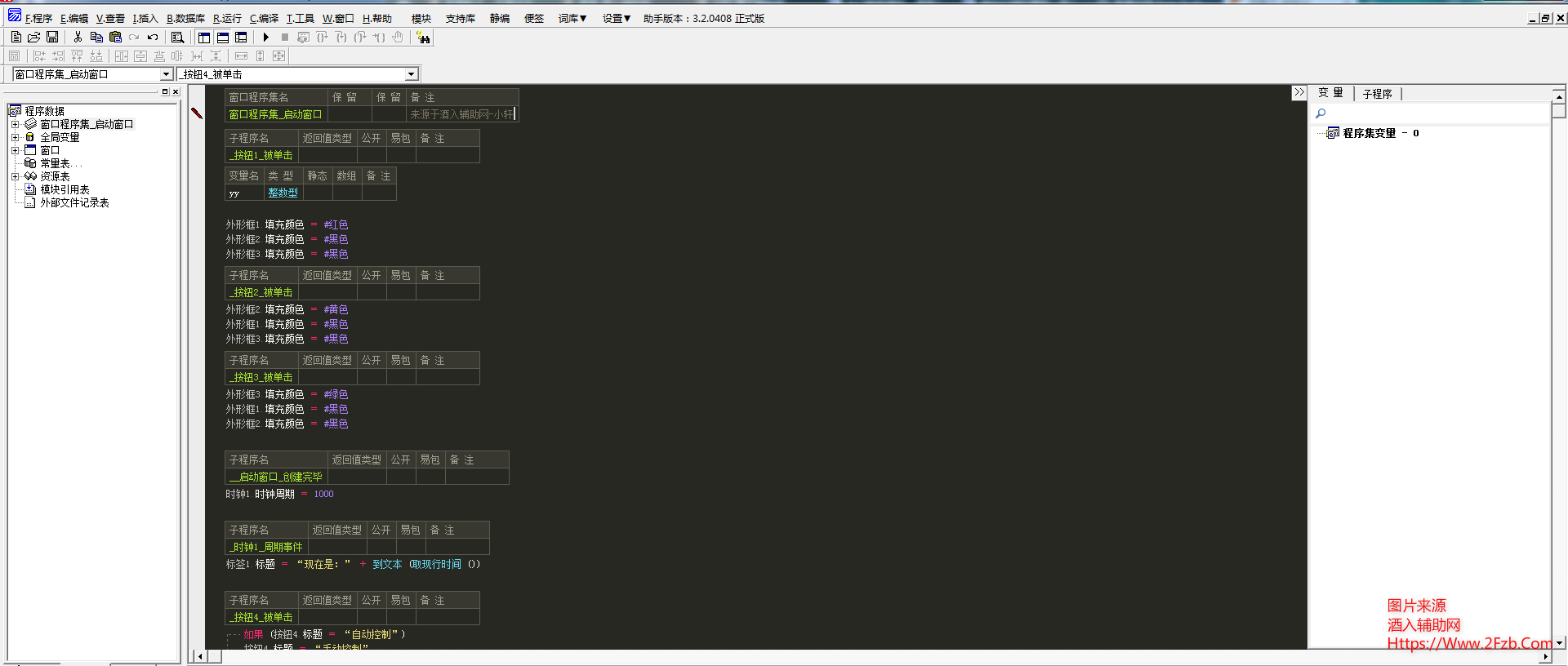1568x666 pixels.
Task: Open the T.工具 menu
Action: [x=300, y=18]
